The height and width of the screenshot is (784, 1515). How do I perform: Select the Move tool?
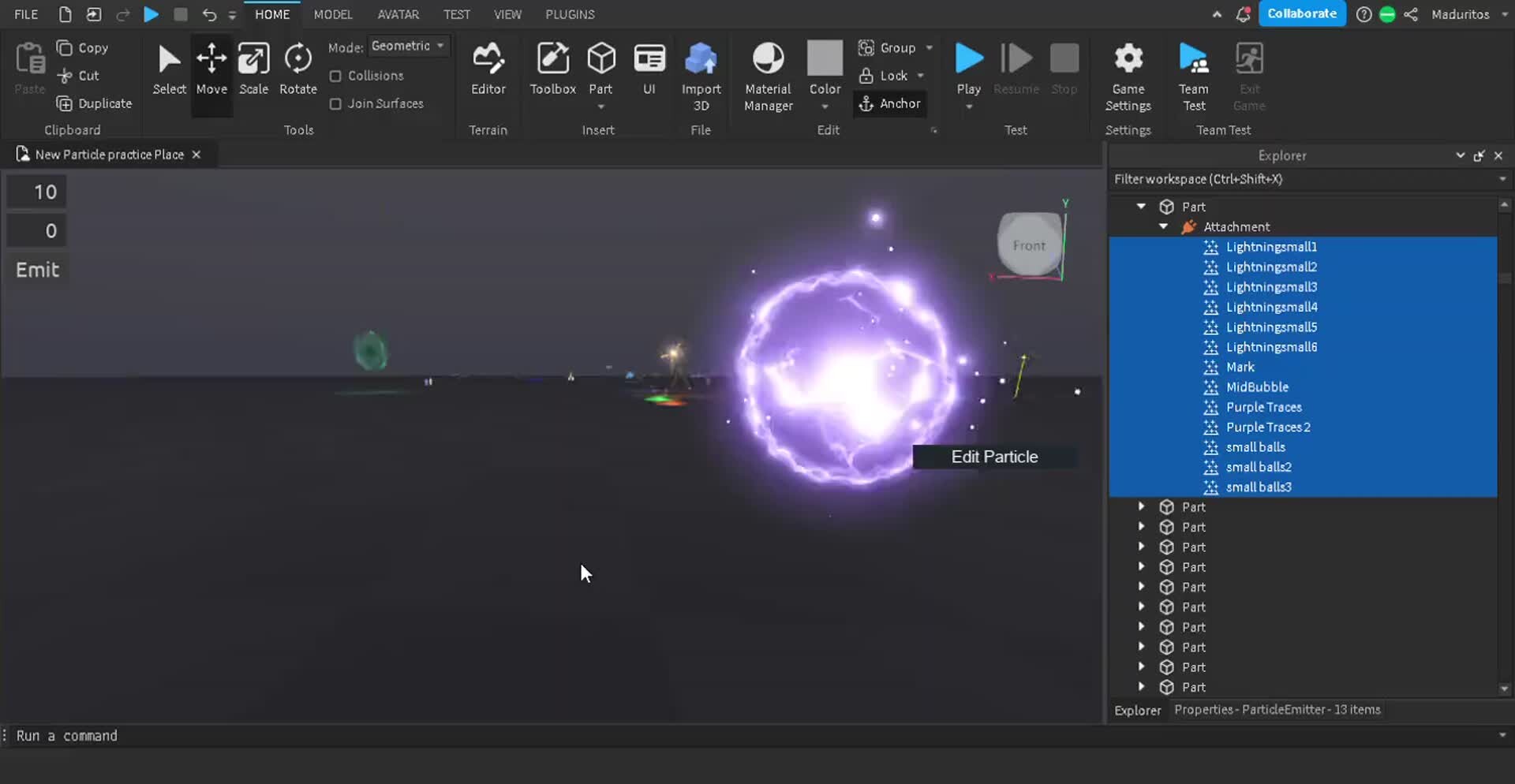211,67
